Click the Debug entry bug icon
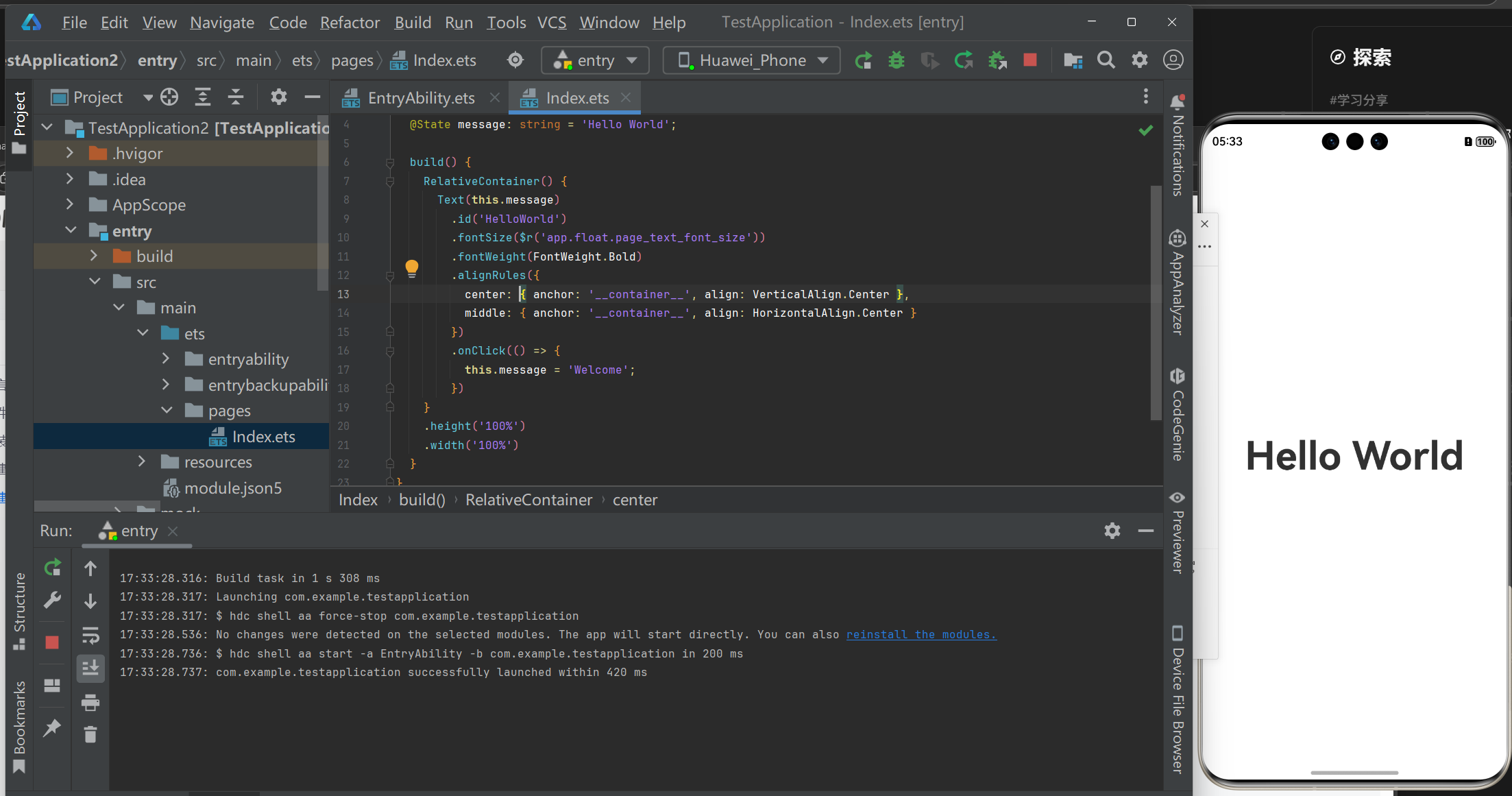 pyautogui.click(x=896, y=60)
